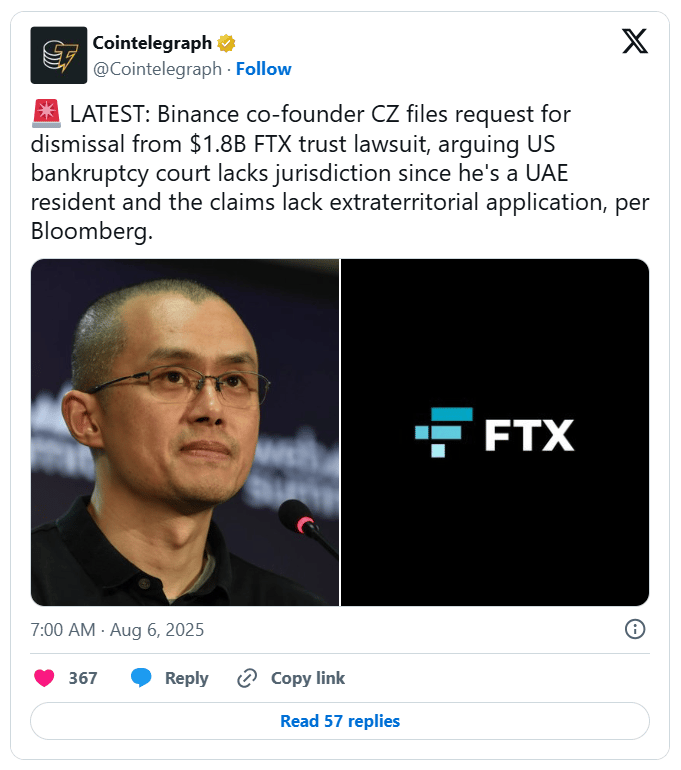681x770 pixels.
Task: Open the @Cointelegraph handle
Action: pos(157,69)
